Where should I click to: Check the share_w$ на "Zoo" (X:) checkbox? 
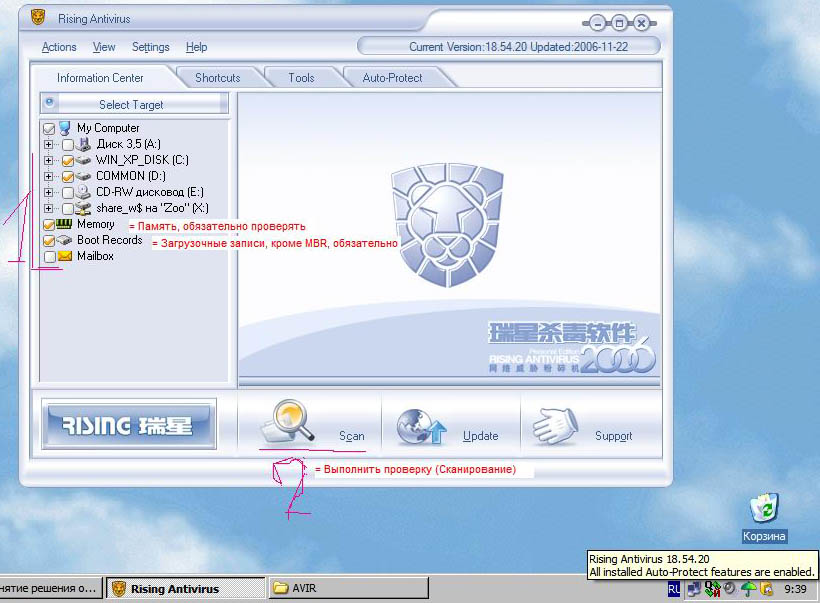(x=67, y=209)
